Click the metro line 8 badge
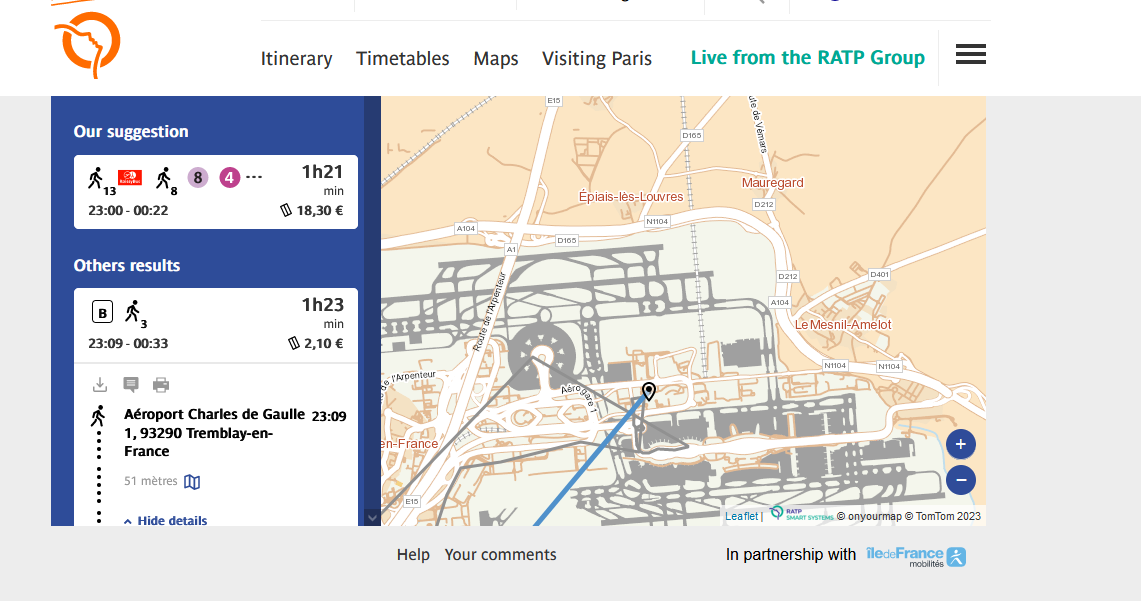This screenshot has width=1141, height=601. point(198,178)
